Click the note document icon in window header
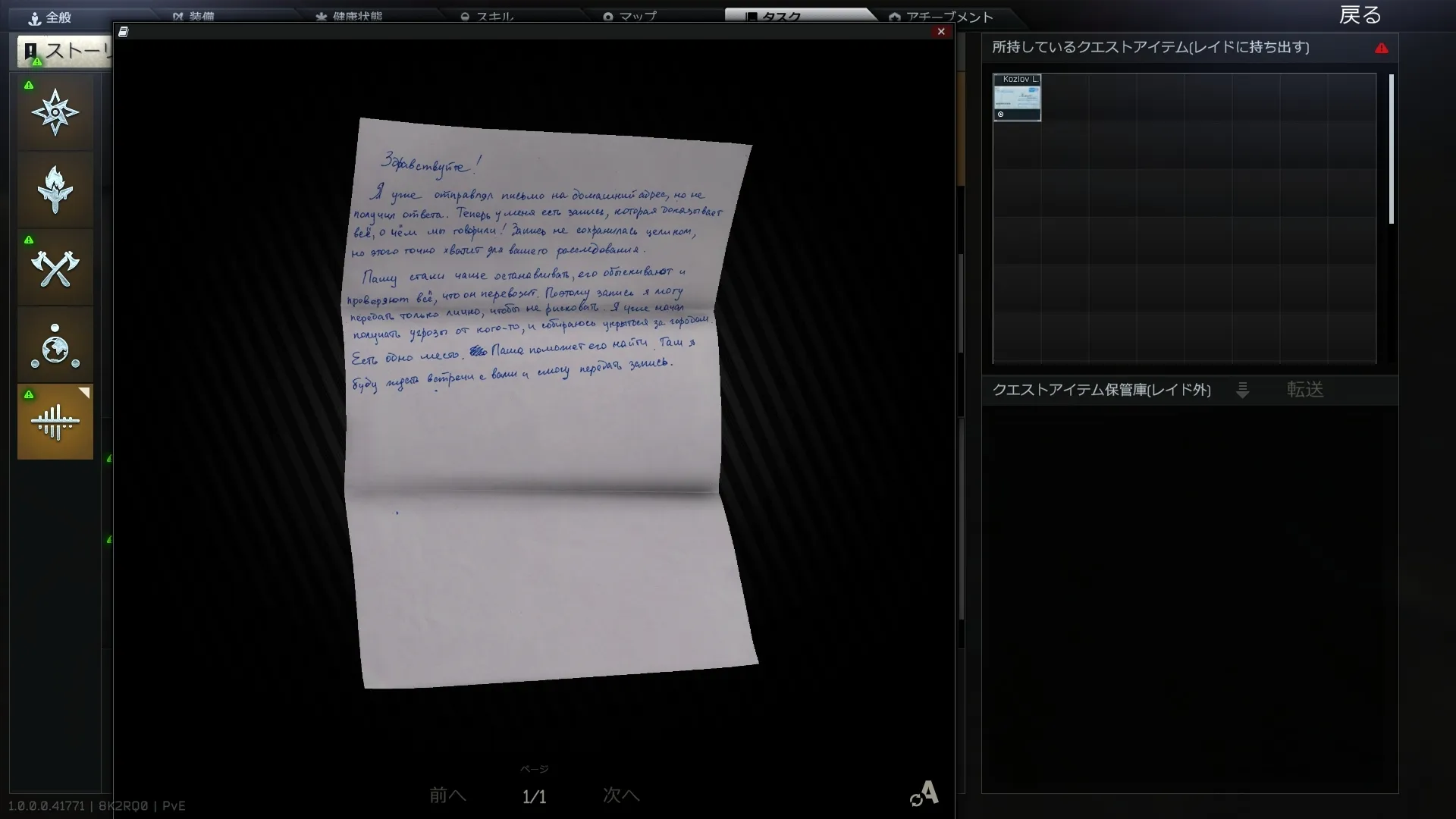 (x=124, y=32)
